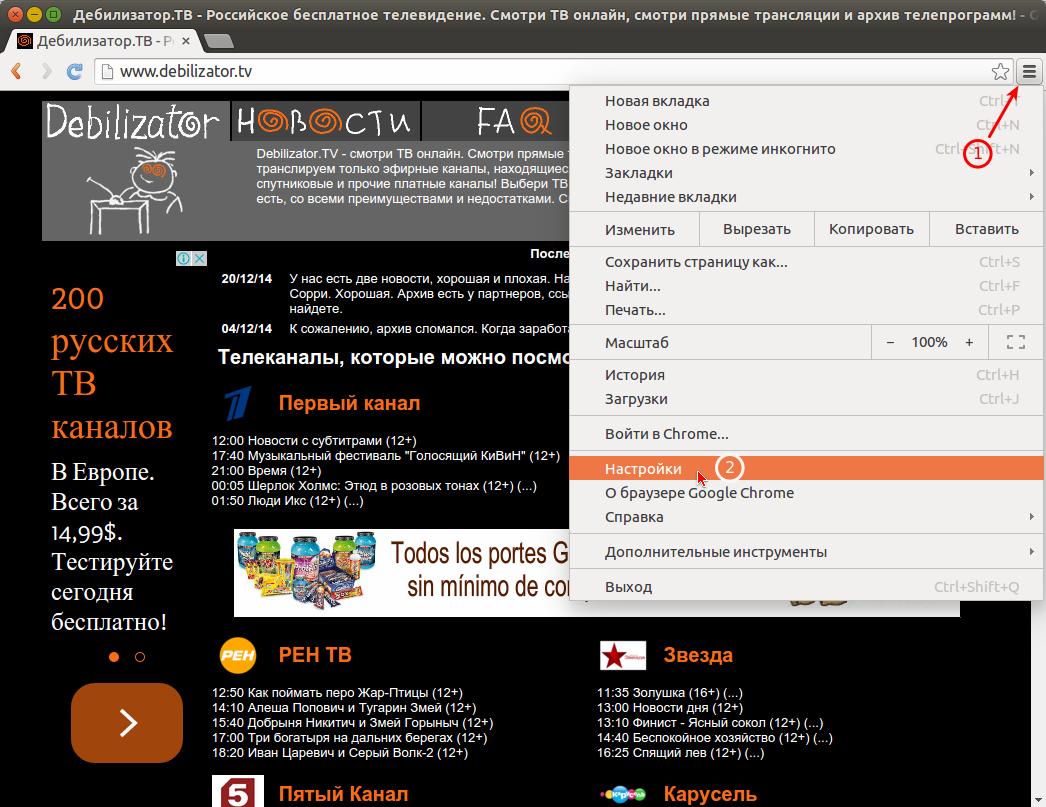Close the Дебилизатор.ТВ tab
This screenshot has width=1046, height=807.
tap(185, 41)
